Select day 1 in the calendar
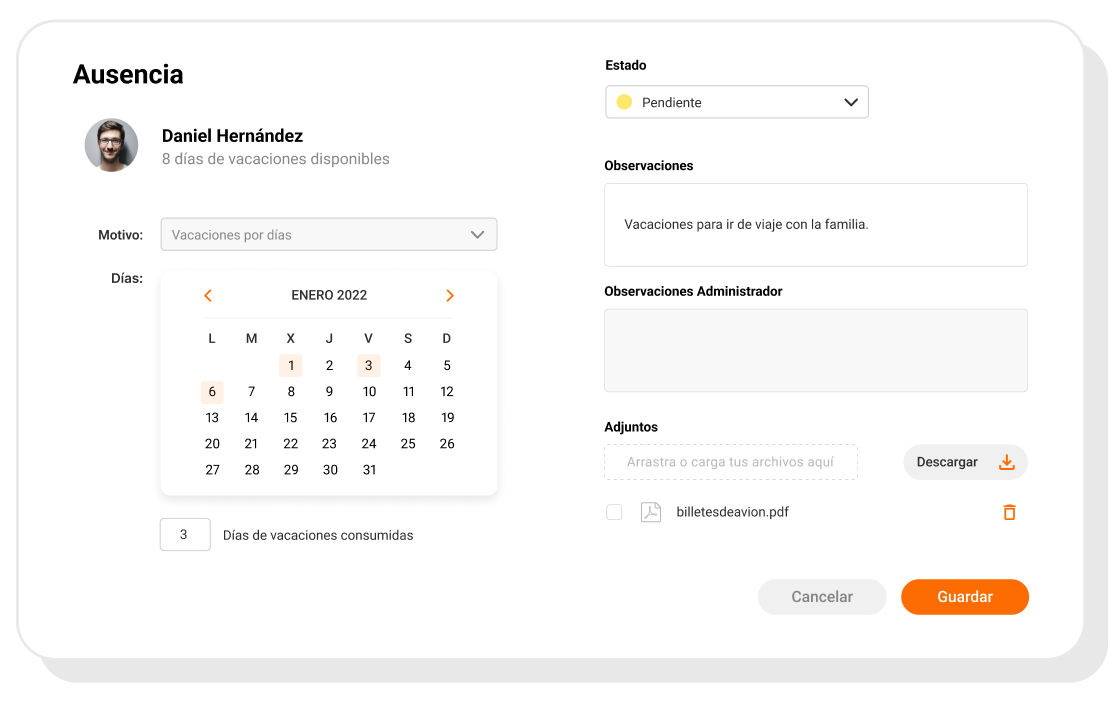Image resolution: width=1110 pixels, height=703 pixels. tap(291, 366)
